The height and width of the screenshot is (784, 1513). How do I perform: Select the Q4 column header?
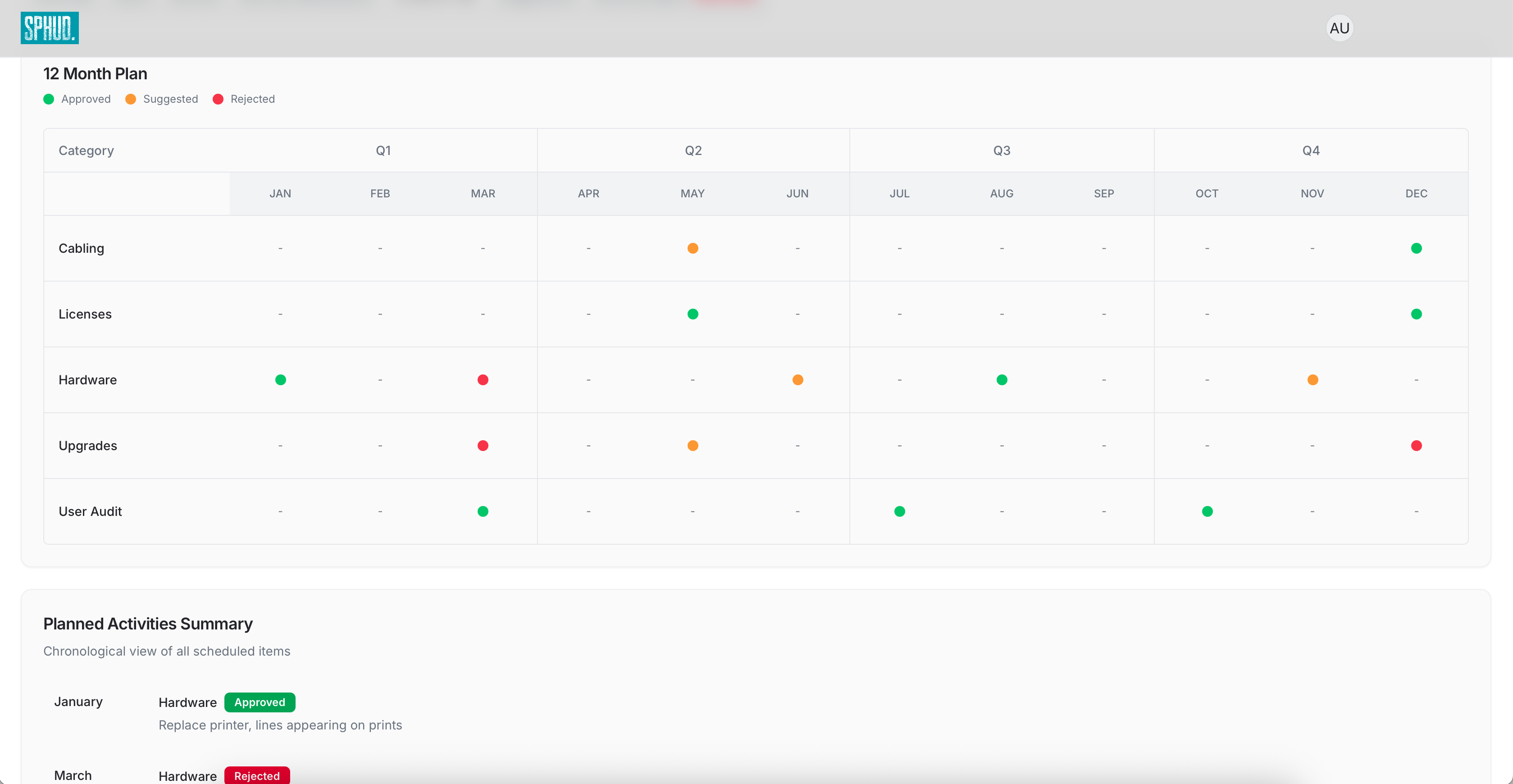click(x=1310, y=150)
